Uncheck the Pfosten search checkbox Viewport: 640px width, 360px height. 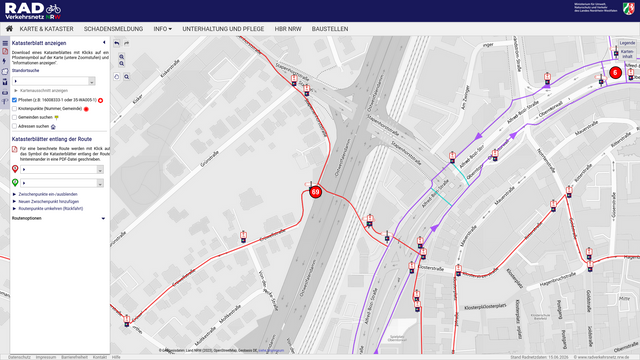(14, 100)
